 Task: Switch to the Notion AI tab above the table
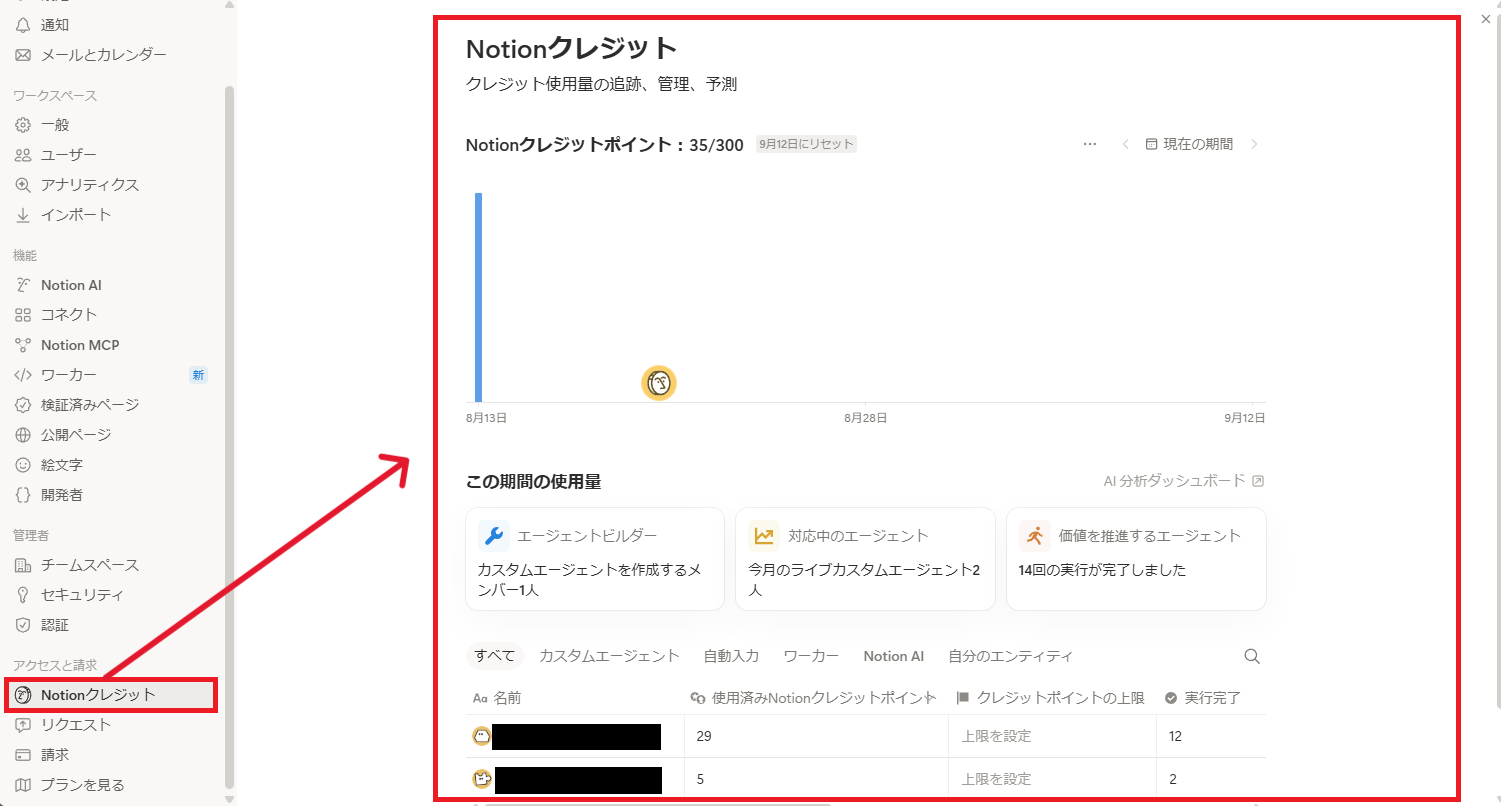click(x=893, y=656)
